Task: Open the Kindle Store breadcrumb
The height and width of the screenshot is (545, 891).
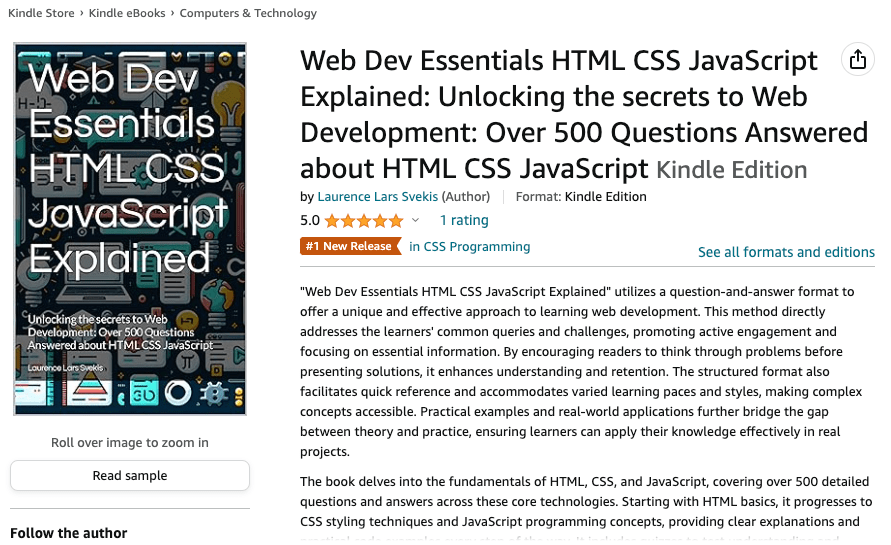Action: point(41,13)
